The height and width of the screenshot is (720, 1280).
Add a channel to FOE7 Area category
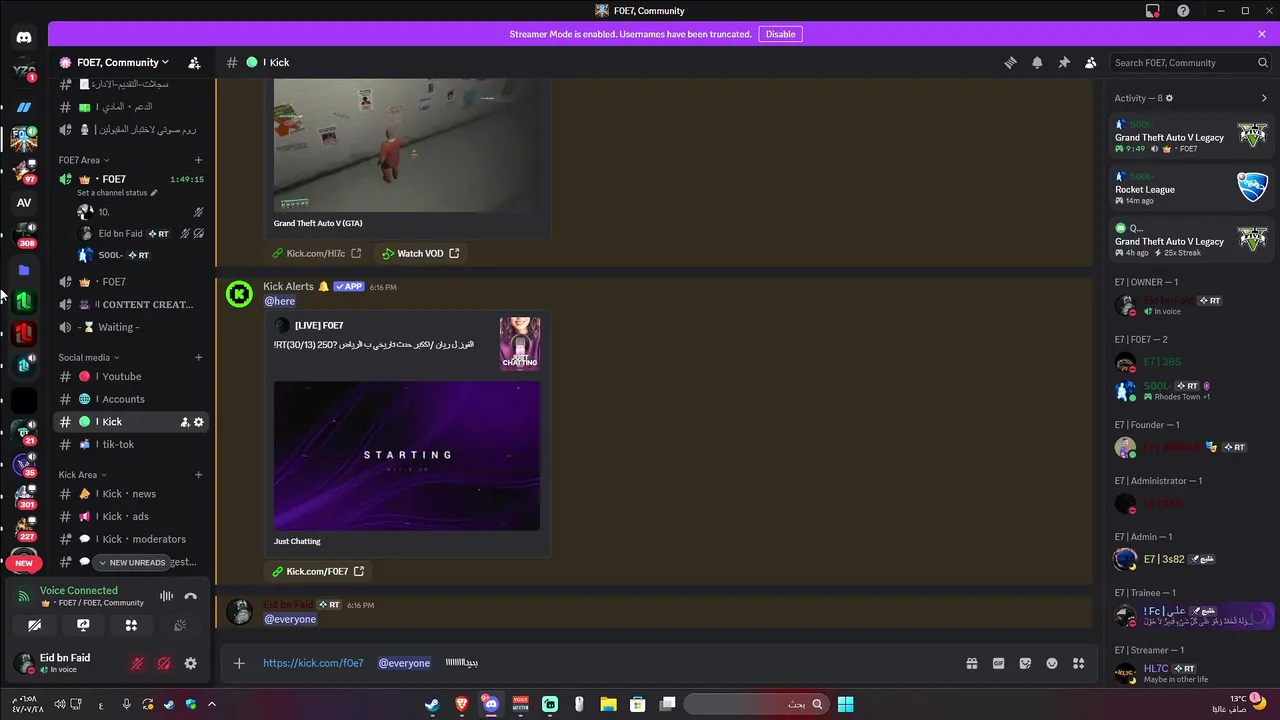198,160
